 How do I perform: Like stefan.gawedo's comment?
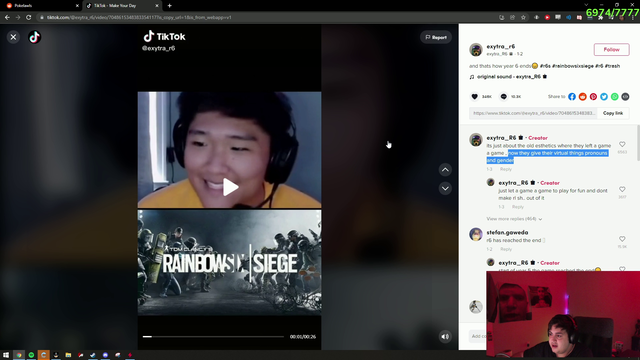pos(622,239)
